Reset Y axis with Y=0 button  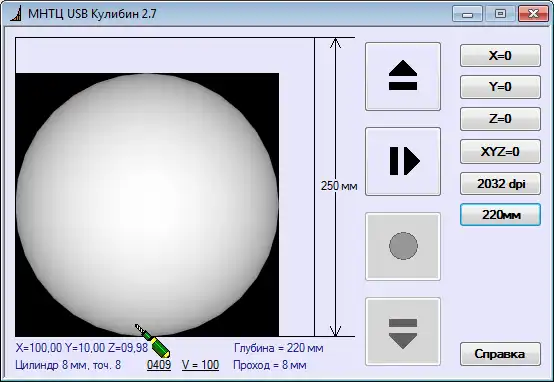500,87
